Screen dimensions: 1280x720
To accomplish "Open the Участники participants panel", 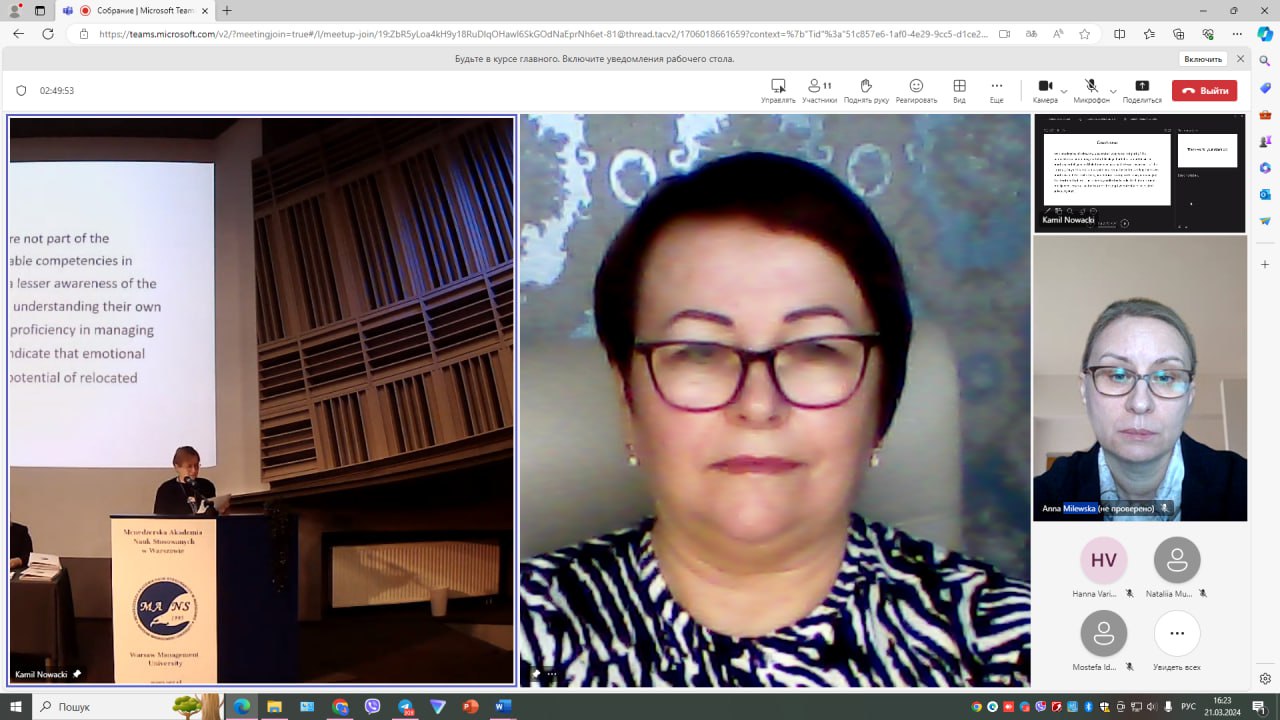I will (819, 90).
